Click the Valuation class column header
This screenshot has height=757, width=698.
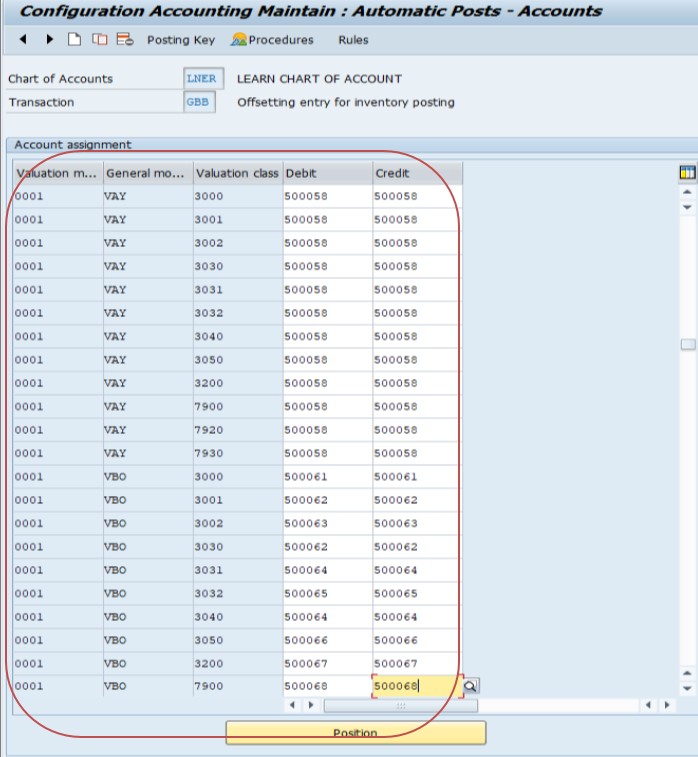(x=238, y=173)
